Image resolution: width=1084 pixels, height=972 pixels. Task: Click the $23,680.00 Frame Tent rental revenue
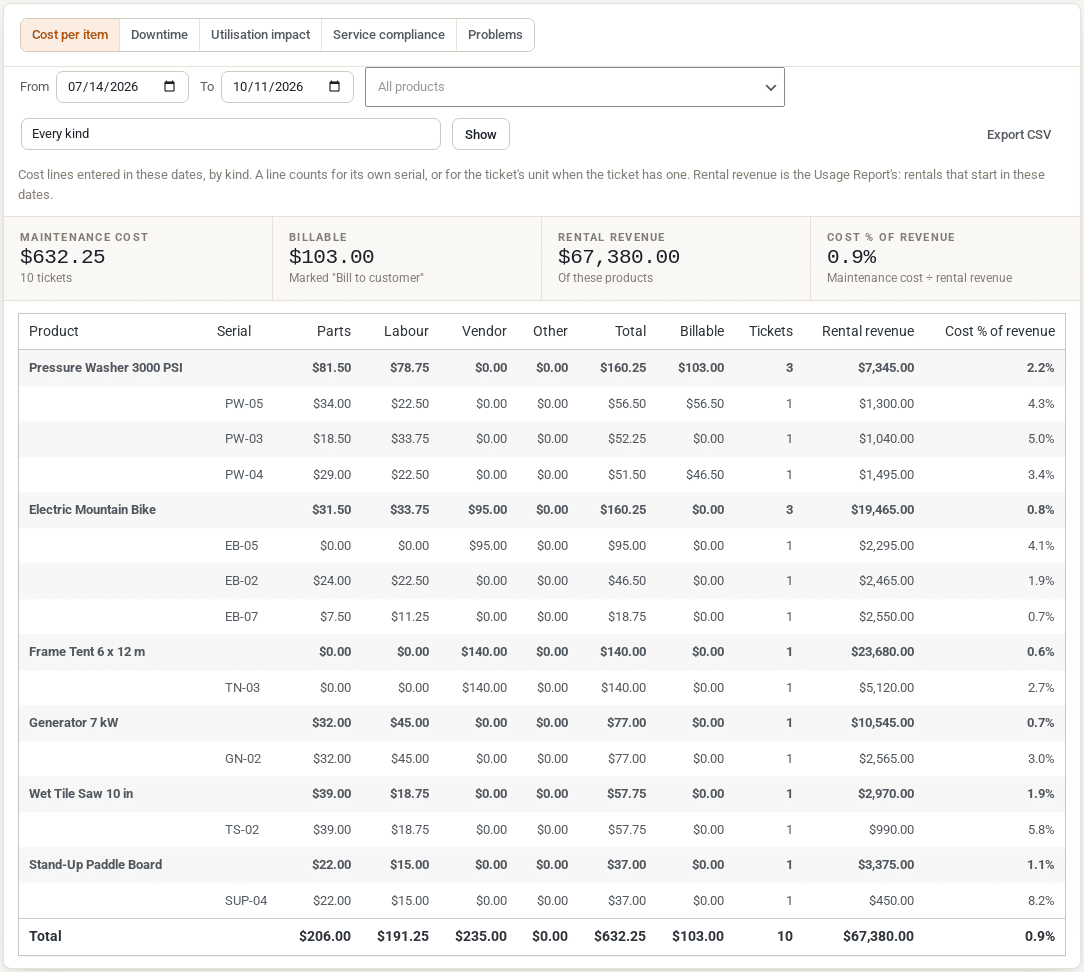[x=882, y=652]
